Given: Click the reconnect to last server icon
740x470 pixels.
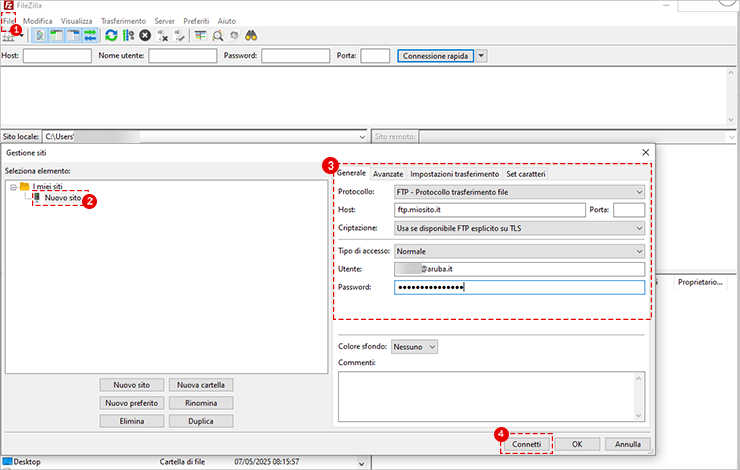Looking at the screenshot, I should 179,35.
